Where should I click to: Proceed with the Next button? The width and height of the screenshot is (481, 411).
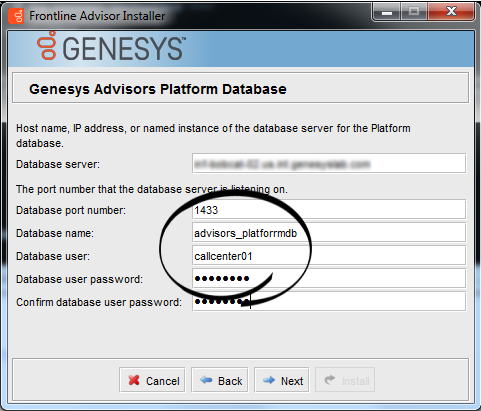(x=282, y=380)
